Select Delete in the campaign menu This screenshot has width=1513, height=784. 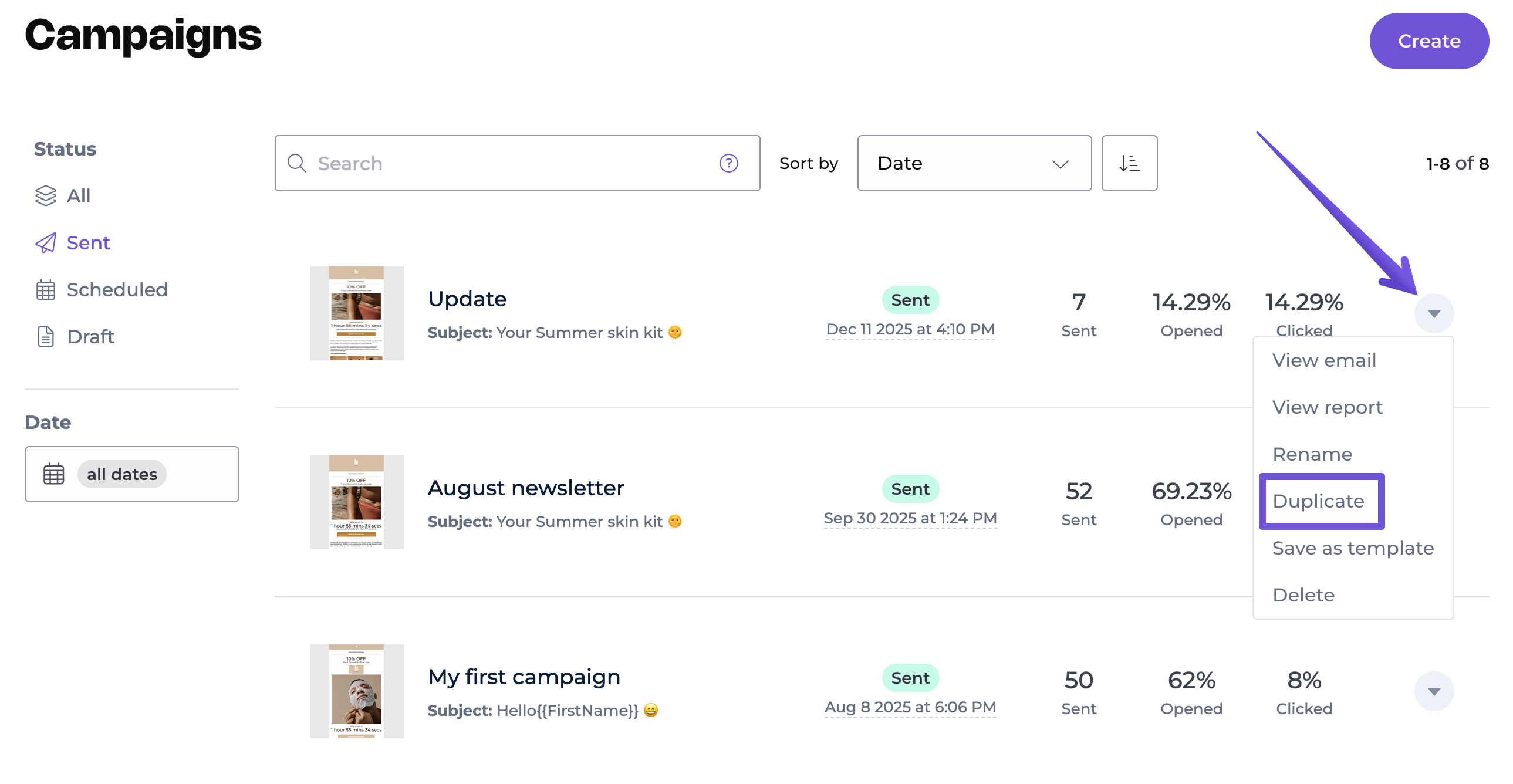pyautogui.click(x=1303, y=595)
